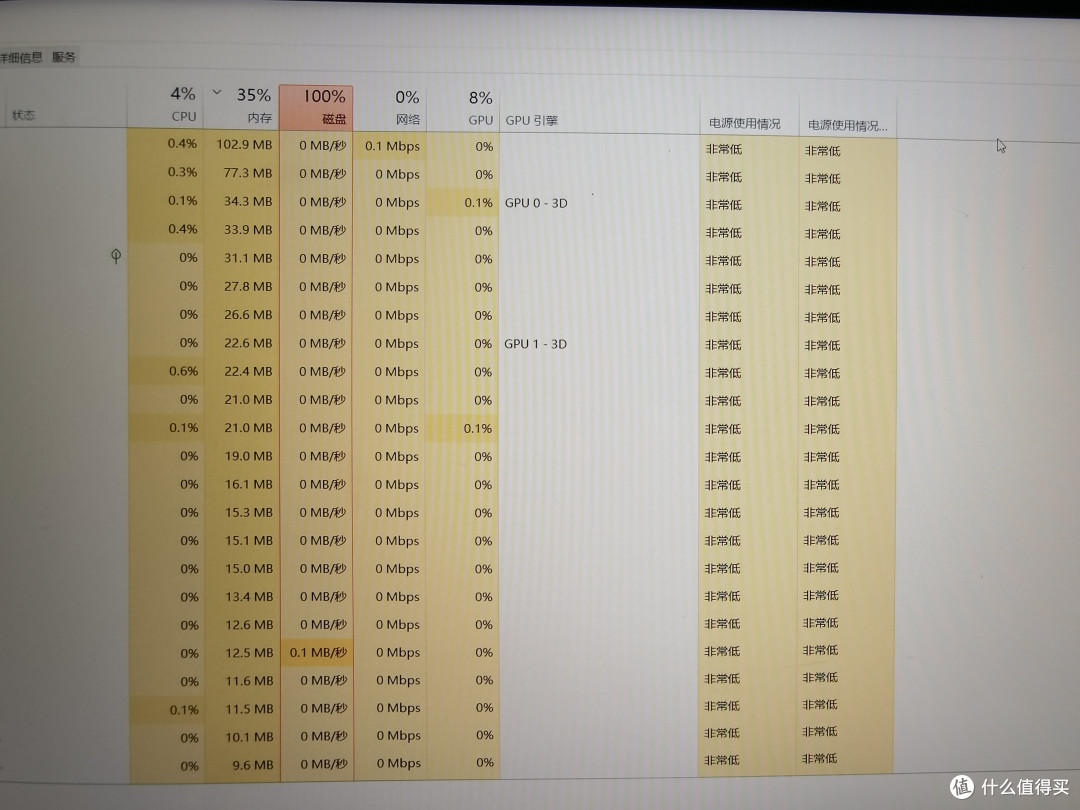Select the 19.0 MB memory cell
Screen dimensions: 1080x810
click(242, 456)
